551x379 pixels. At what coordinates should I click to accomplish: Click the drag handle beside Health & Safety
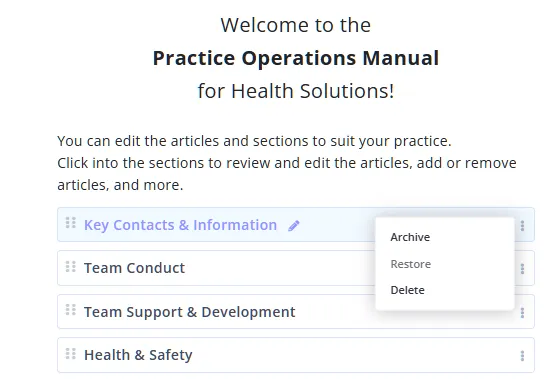[x=71, y=354]
